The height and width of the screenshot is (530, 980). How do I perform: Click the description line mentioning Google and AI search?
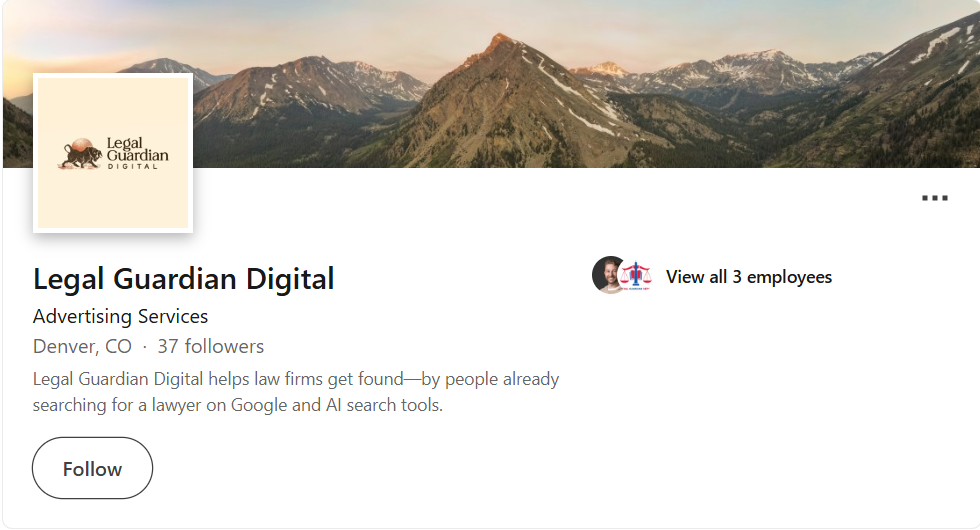[238, 405]
